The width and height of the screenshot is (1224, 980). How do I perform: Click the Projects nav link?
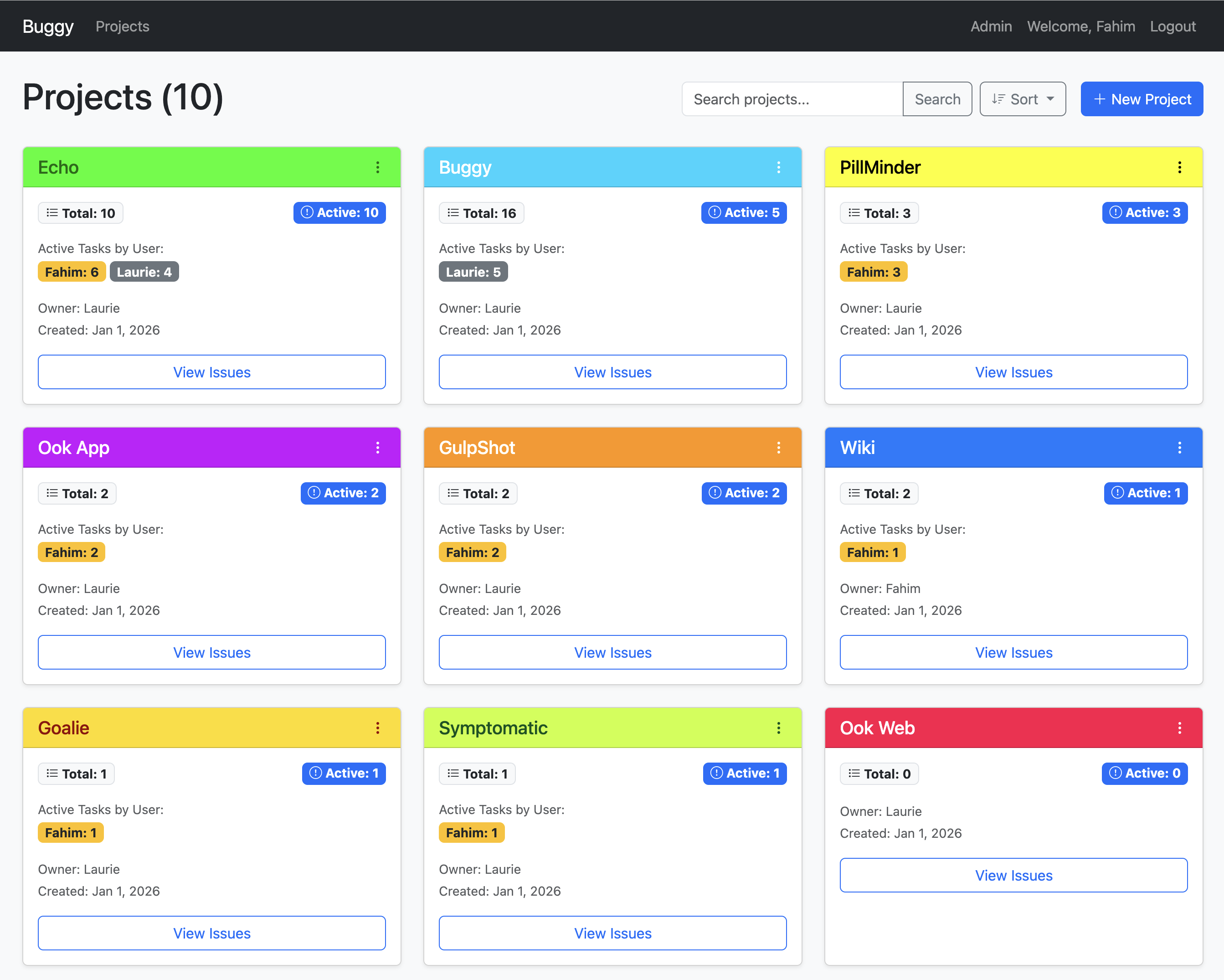(122, 26)
